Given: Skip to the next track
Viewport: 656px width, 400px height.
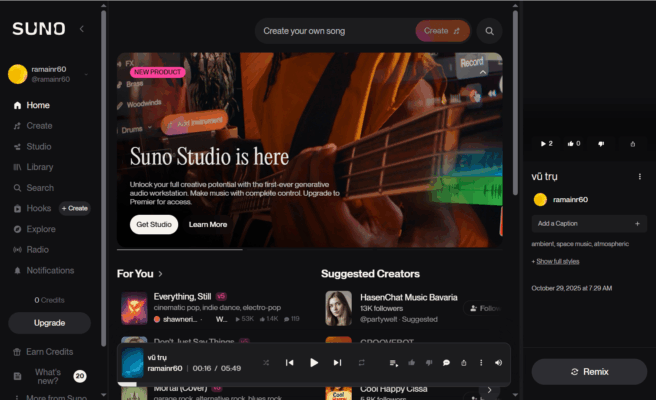Looking at the screenshot, I should [x=337, y=362].
